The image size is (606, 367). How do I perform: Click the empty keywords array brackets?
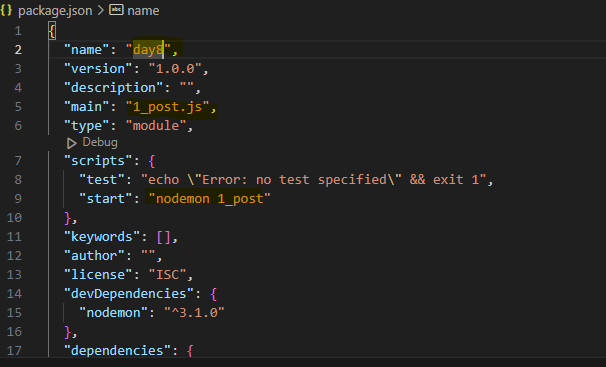coord(164,237)
